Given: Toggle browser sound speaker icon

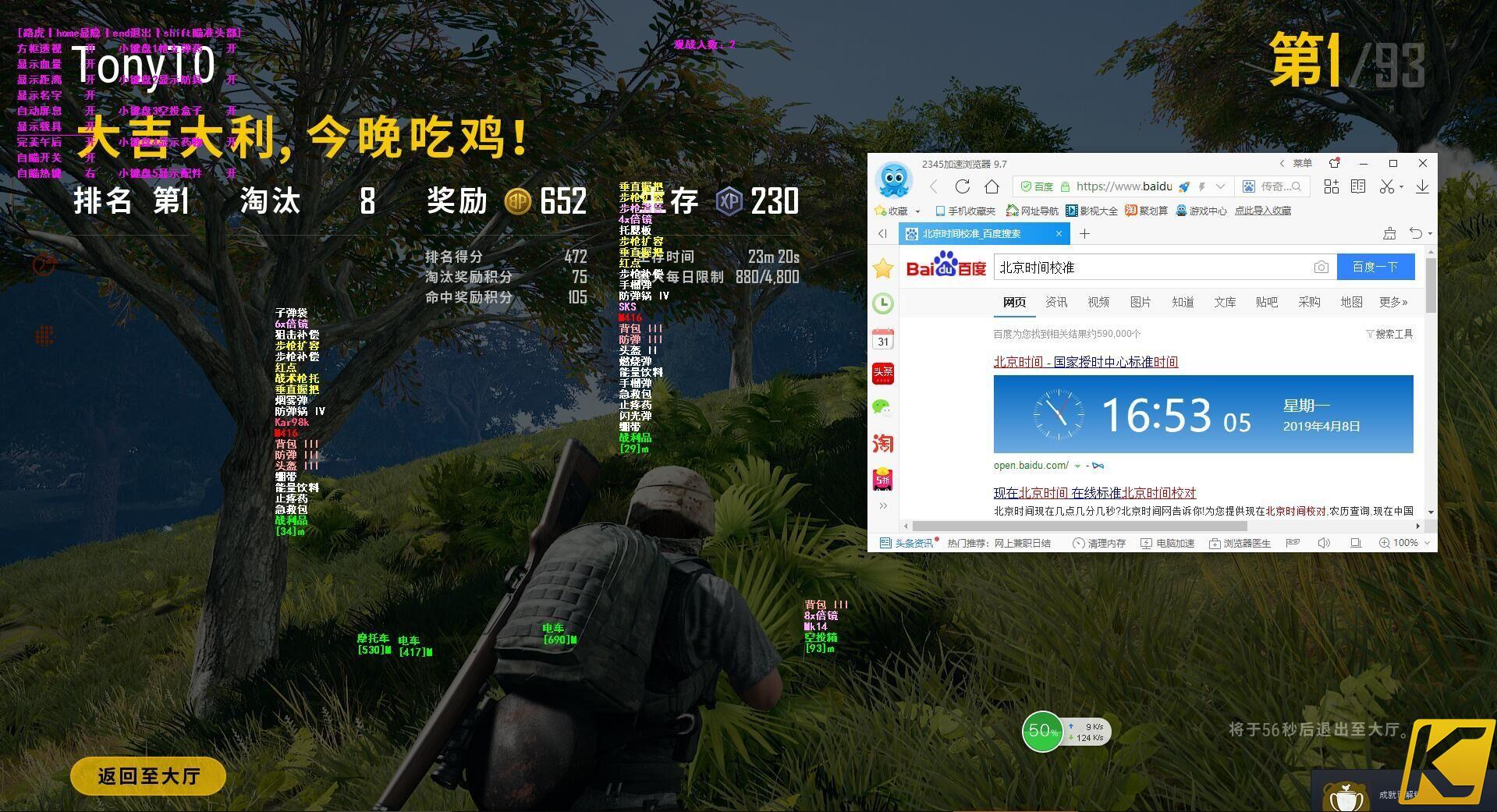Looking at the screenshot, I should tap(1324, 543).
